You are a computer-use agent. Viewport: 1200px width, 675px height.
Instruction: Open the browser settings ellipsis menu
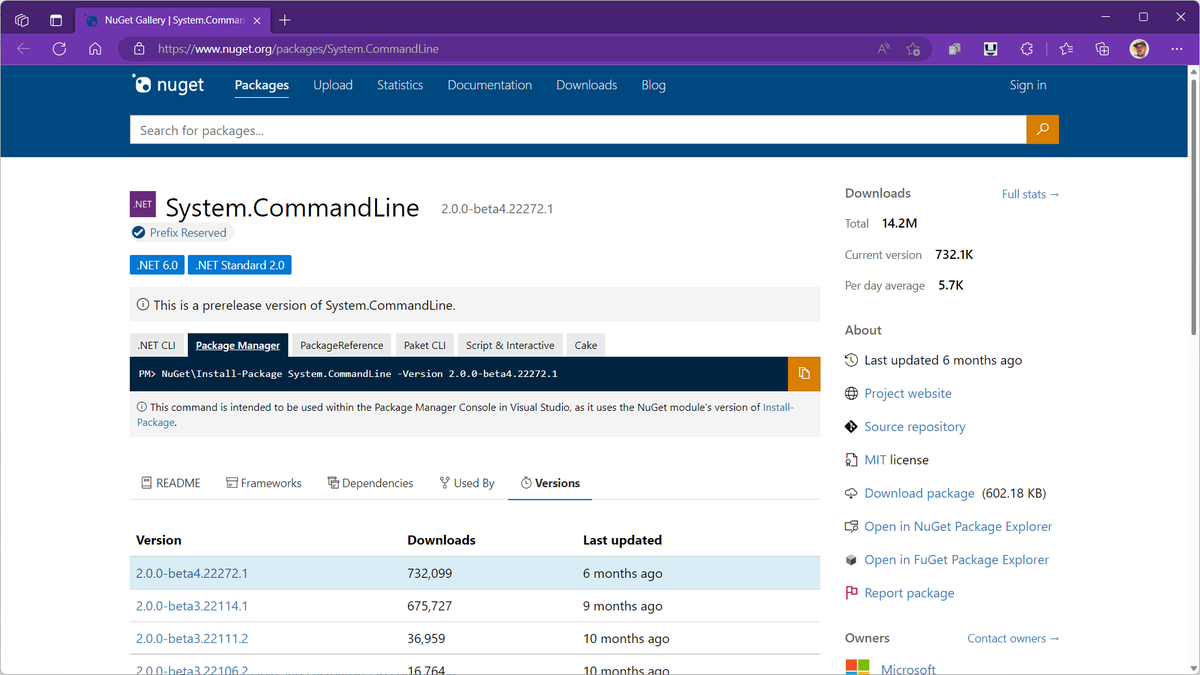[1176, 48]
